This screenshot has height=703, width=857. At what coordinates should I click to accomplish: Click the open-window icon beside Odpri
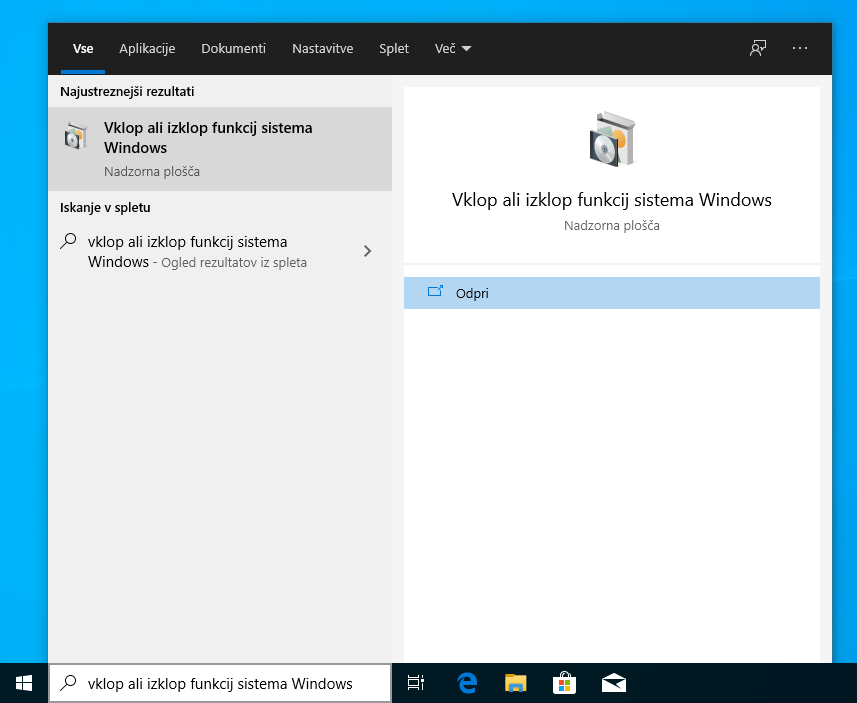[x=435, y=292]
